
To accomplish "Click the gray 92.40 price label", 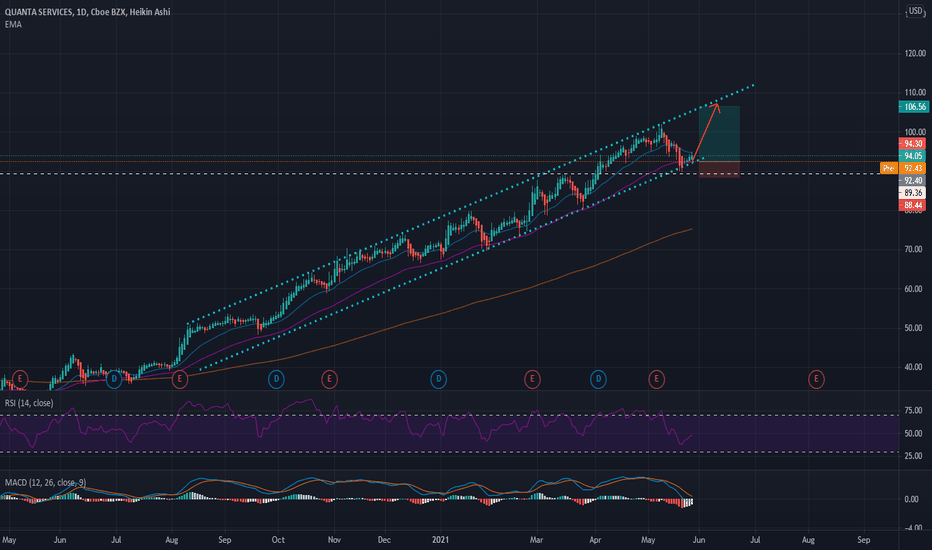I will tap(913, 181).
